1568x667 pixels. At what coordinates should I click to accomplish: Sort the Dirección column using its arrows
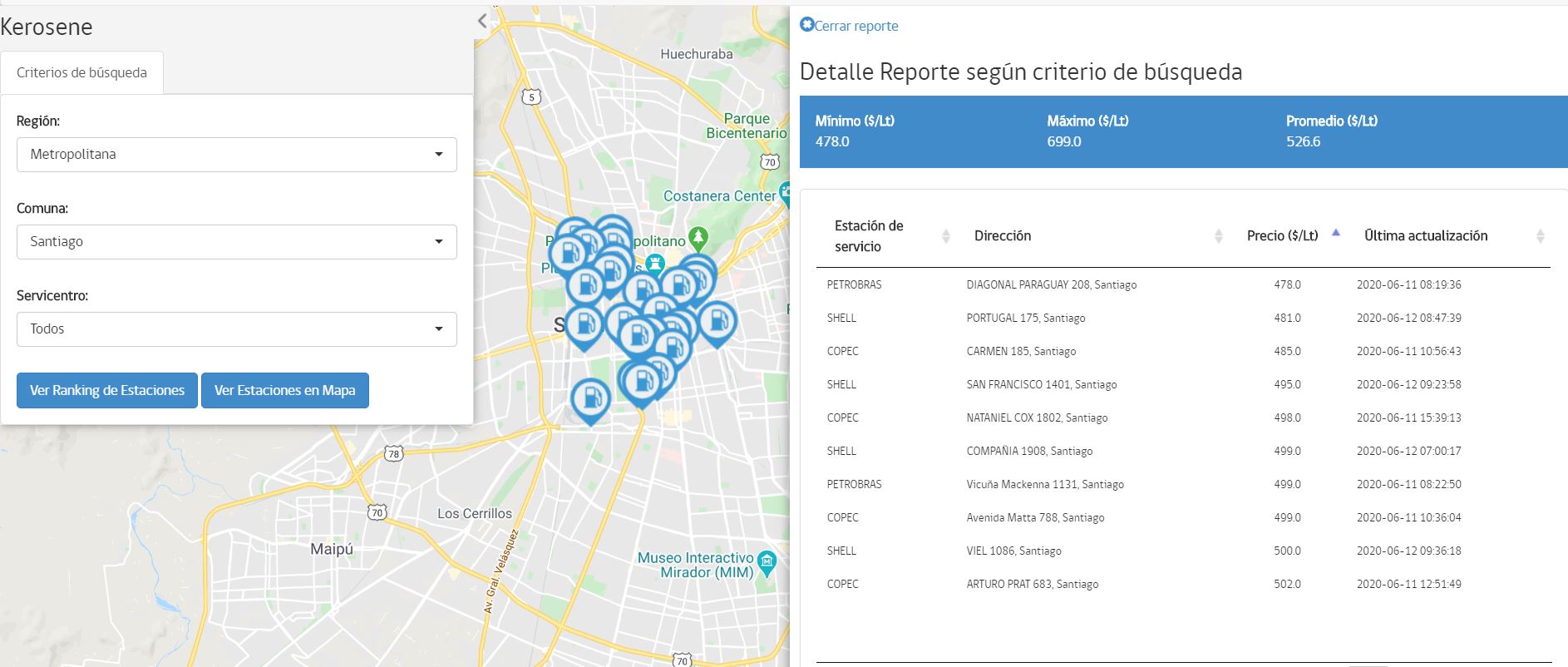click(x=1218, y=236)
